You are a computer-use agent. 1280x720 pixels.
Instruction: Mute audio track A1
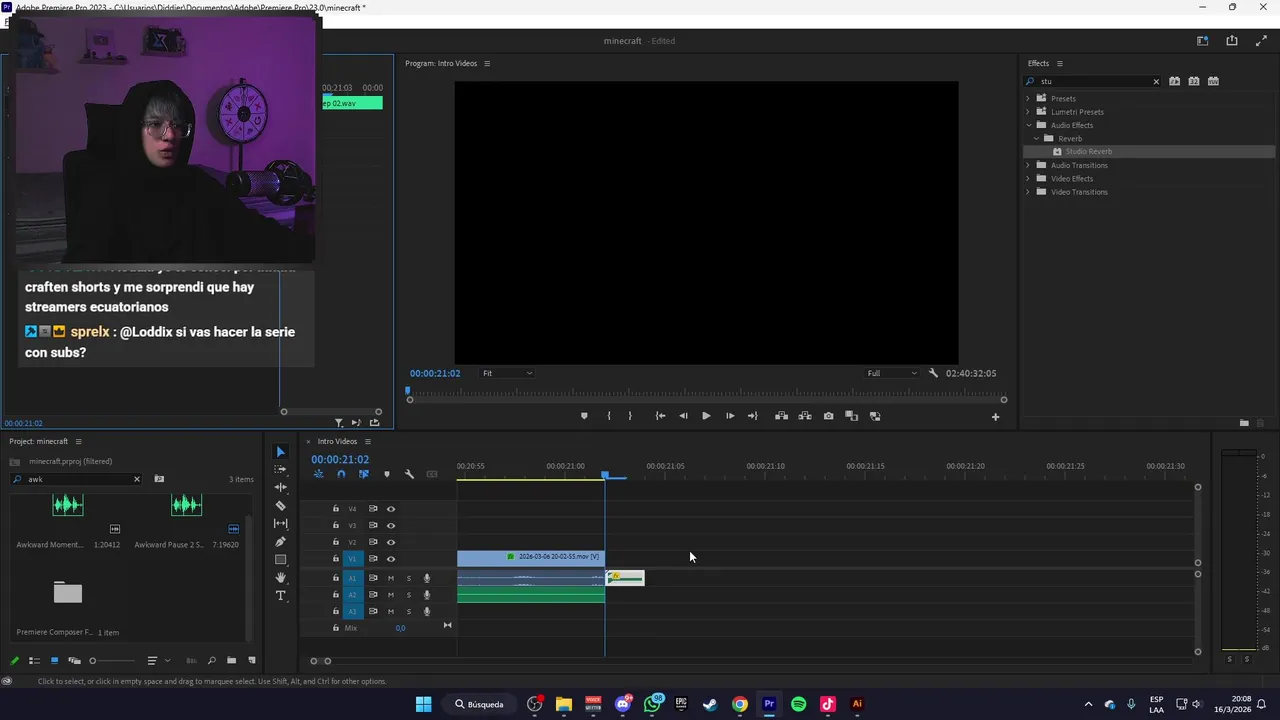tap(391, 578)
